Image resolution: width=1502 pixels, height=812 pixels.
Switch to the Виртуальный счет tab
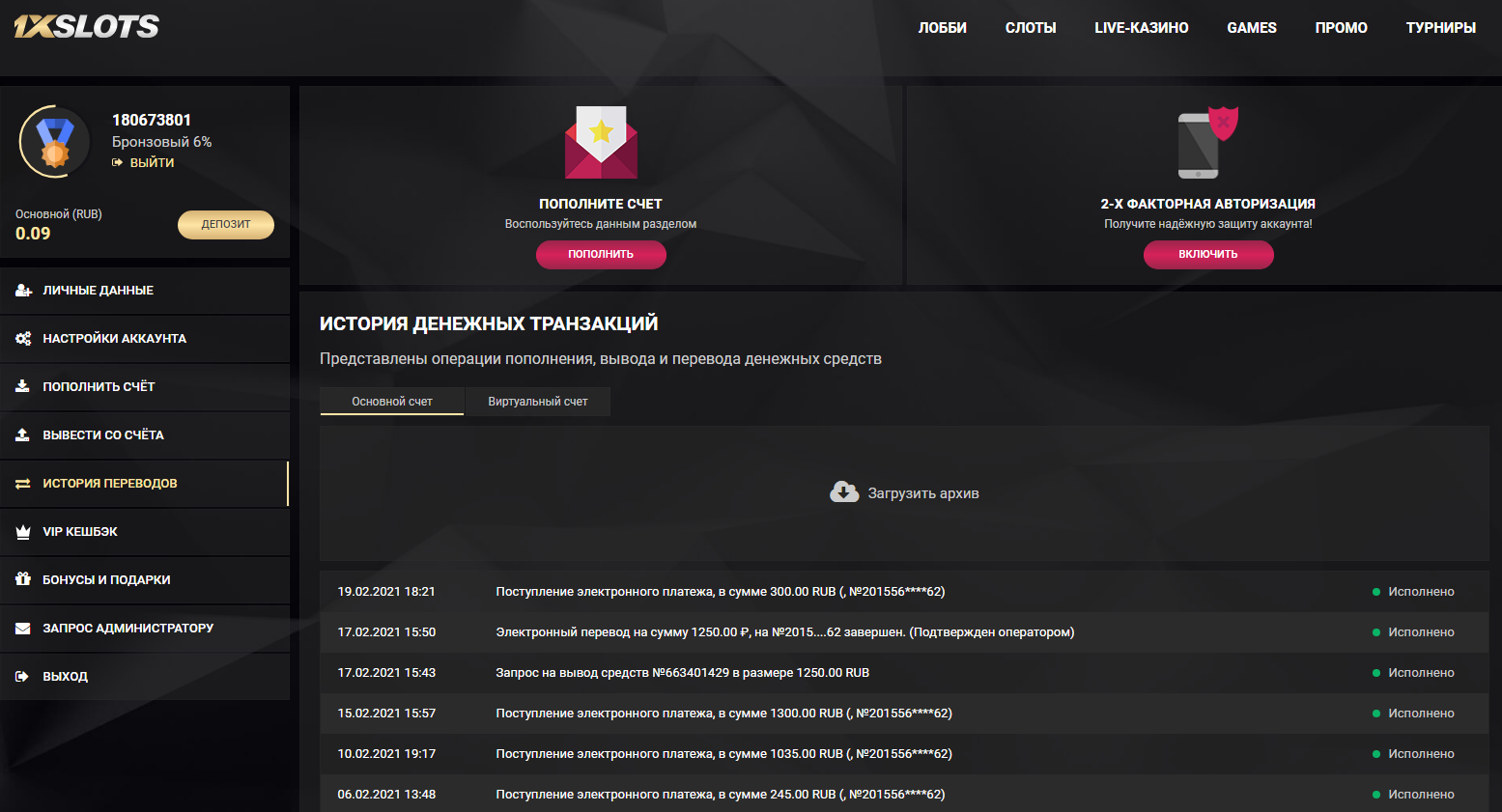point(538,402)
